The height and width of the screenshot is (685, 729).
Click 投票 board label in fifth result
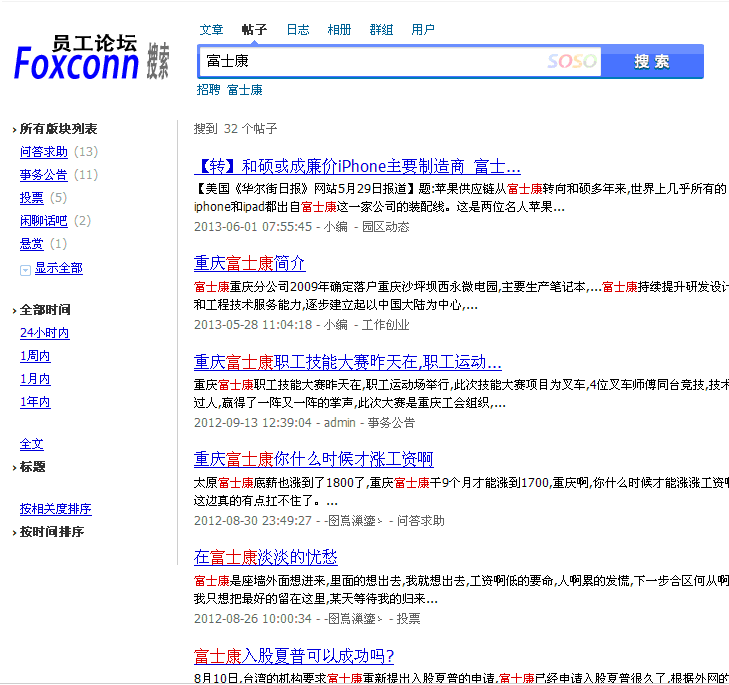(x=408, y=618)
